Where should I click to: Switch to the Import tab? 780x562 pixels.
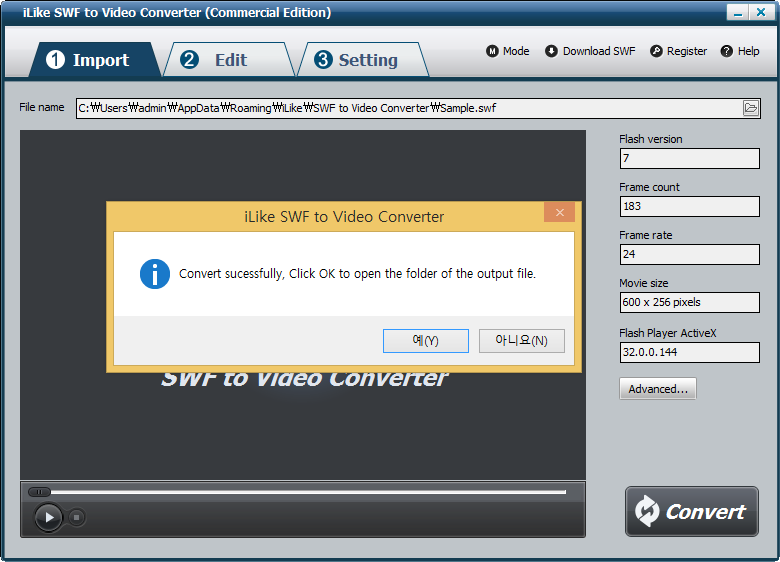coord(94,60)
